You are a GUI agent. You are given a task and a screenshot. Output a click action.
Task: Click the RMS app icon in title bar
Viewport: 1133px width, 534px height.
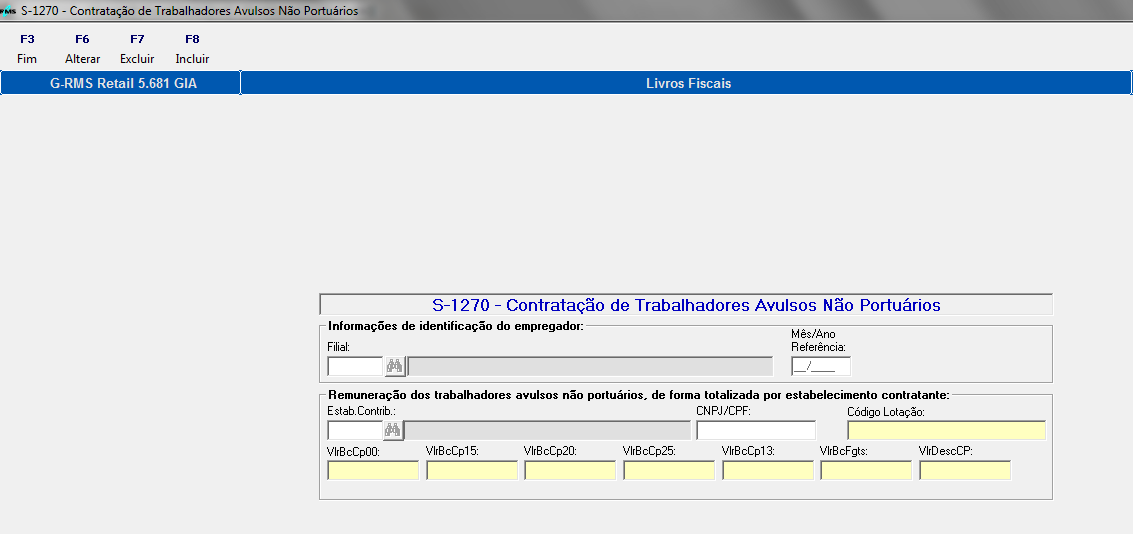tap(8, 11)
